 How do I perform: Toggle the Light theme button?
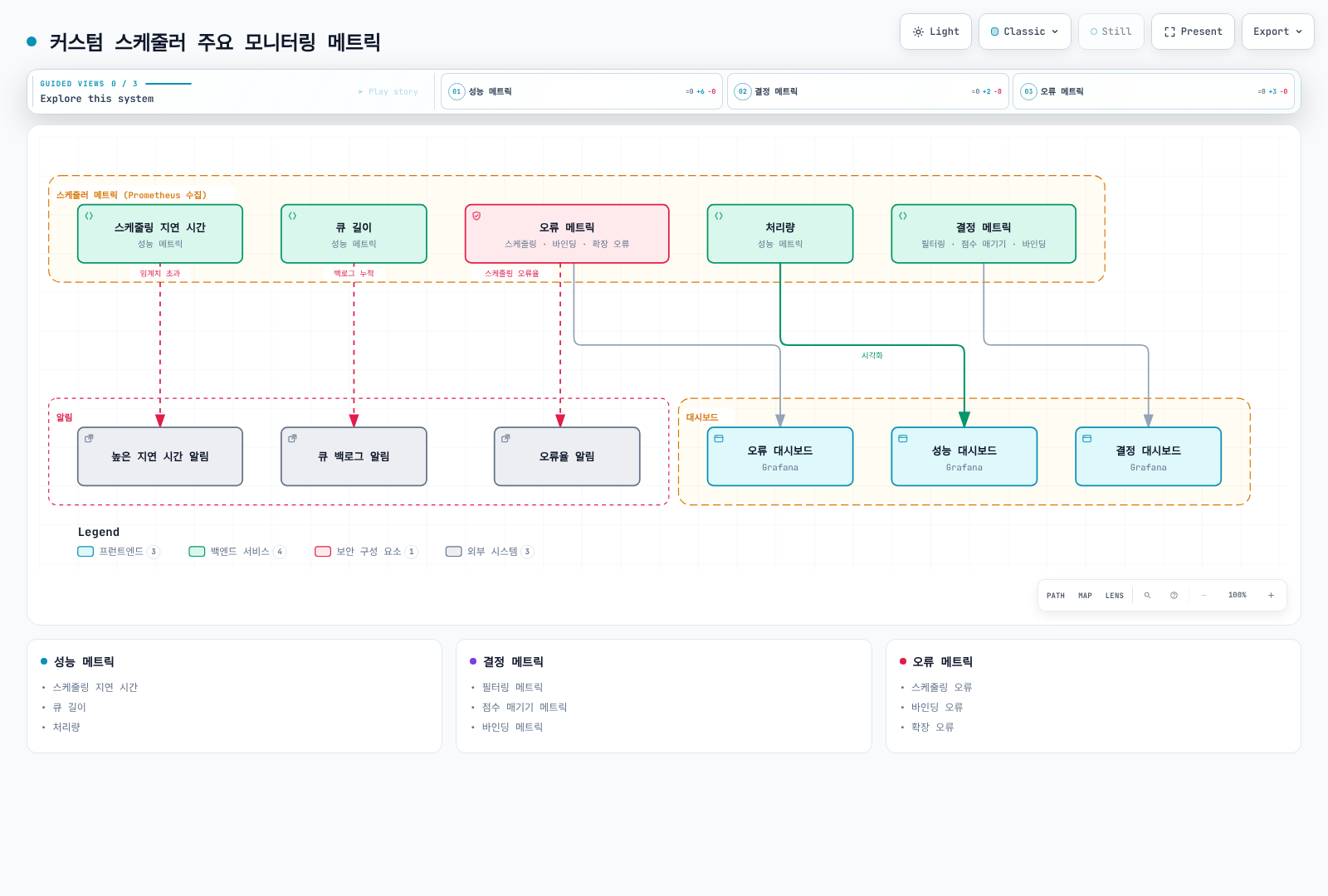tap(935, 32)
